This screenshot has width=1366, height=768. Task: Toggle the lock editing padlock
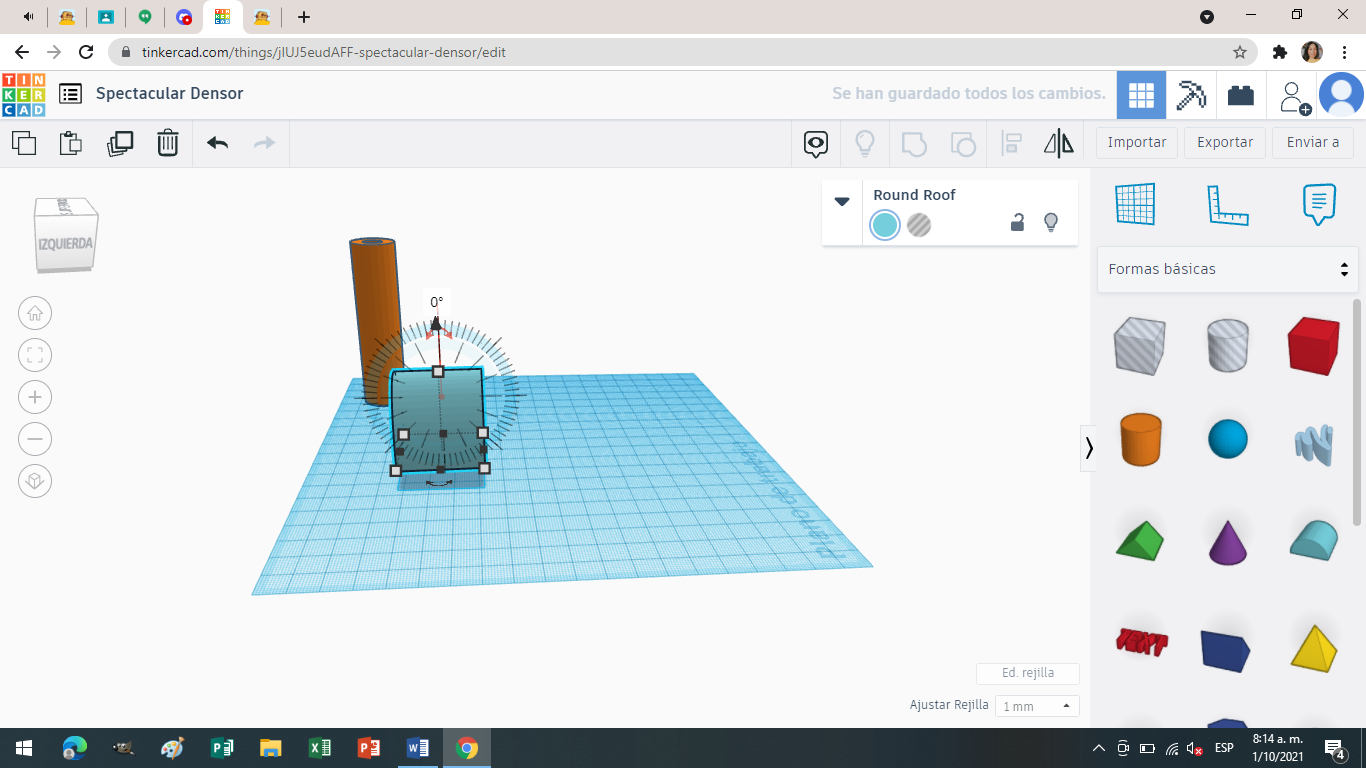click(1017, 222)
